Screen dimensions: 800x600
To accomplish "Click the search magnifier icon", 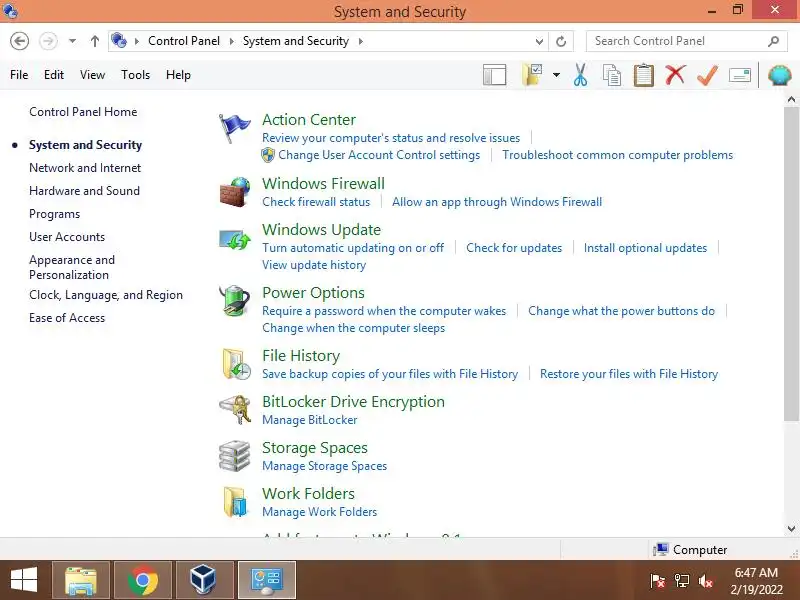I will coord(773,41).
